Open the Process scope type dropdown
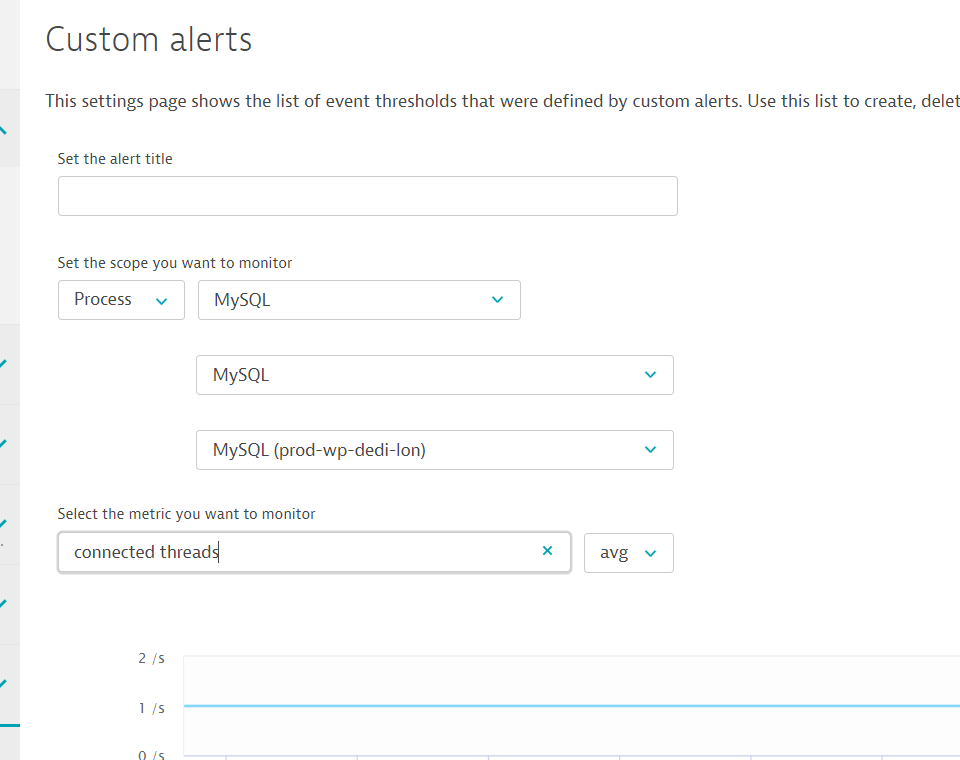The width and height of the screenshot is (960, 760). tap(121, 300)
